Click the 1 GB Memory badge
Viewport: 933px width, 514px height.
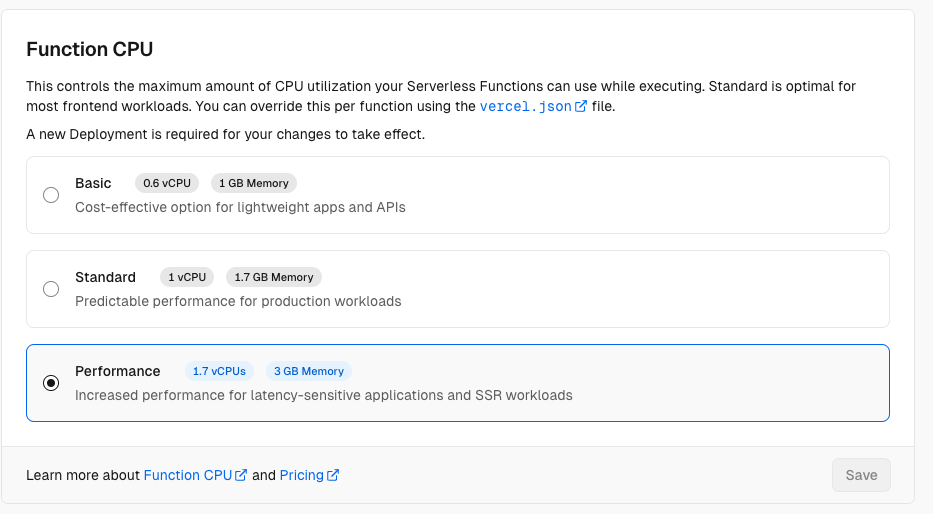(254, 183)
